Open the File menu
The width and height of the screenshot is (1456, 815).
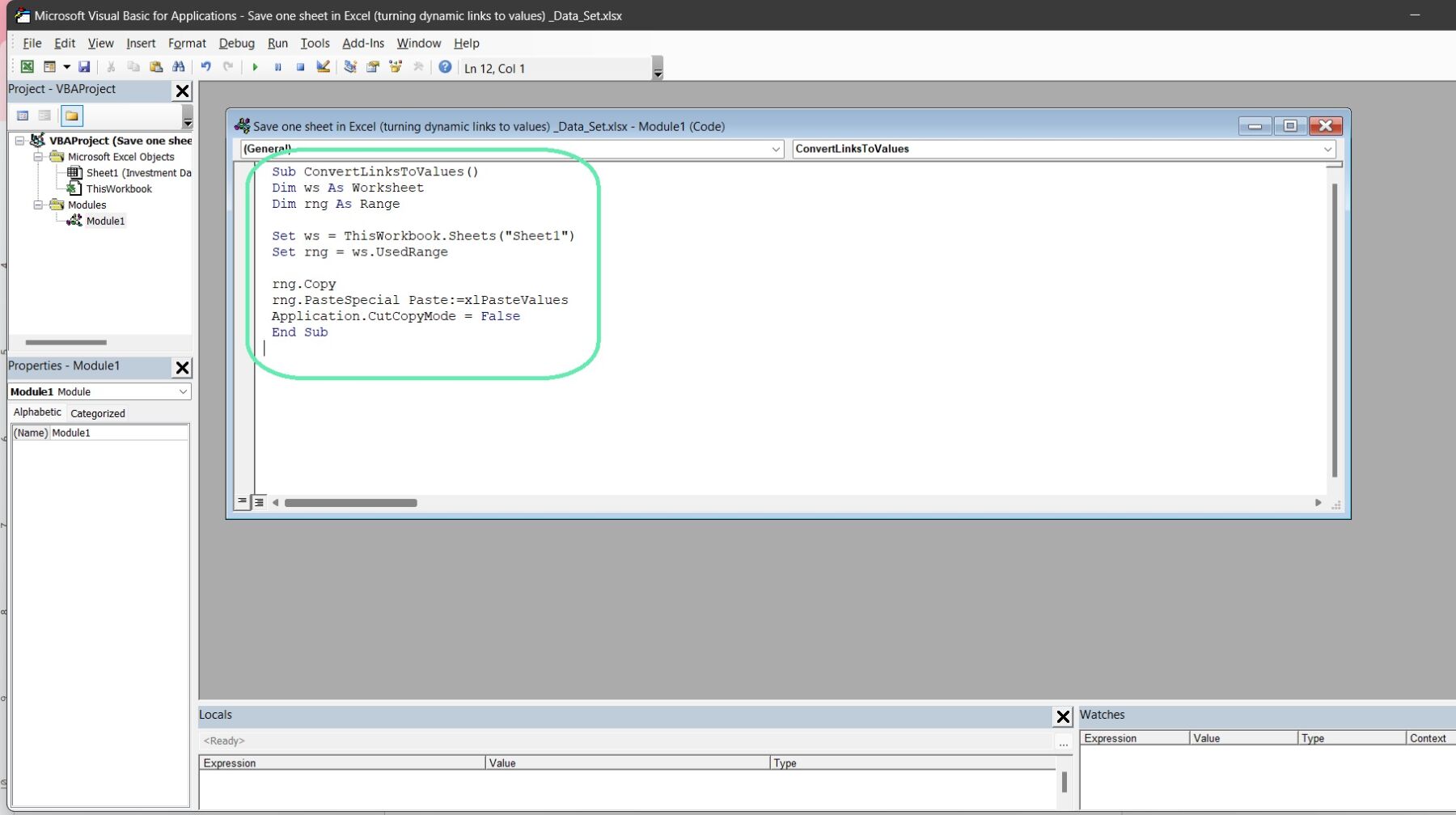coord(32,43)
